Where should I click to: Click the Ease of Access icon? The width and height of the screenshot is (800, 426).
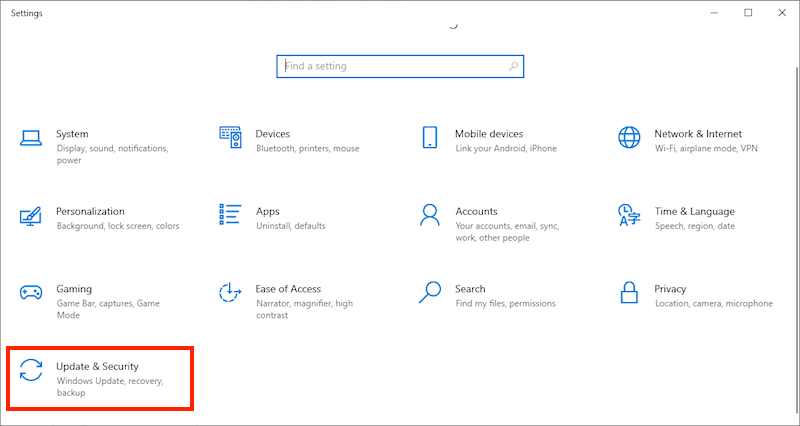point(230,292)
